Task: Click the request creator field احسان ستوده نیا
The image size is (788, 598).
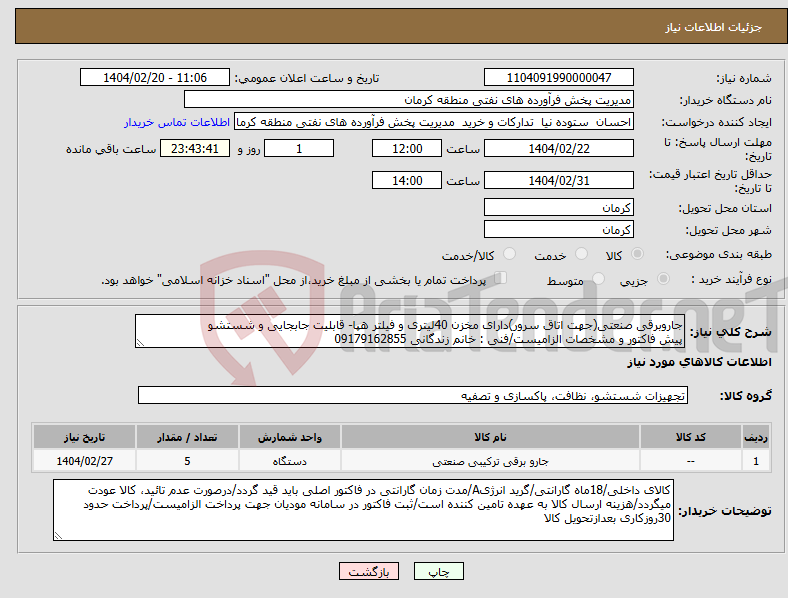Action: (434, 122)
